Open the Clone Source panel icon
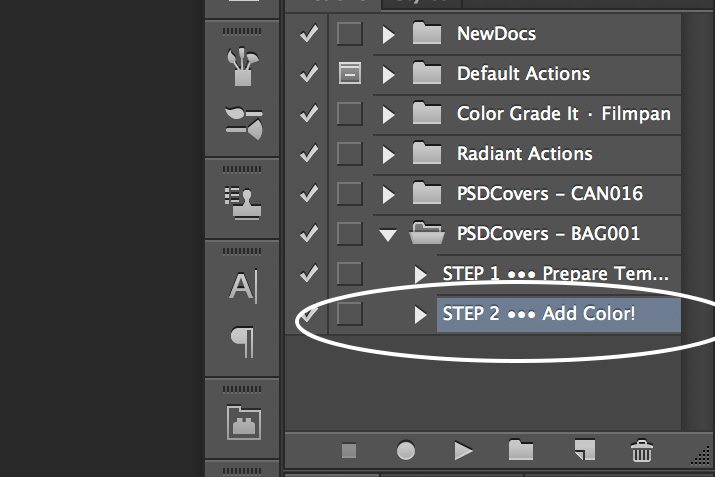The image size is (715, 477). pos(243,203)
